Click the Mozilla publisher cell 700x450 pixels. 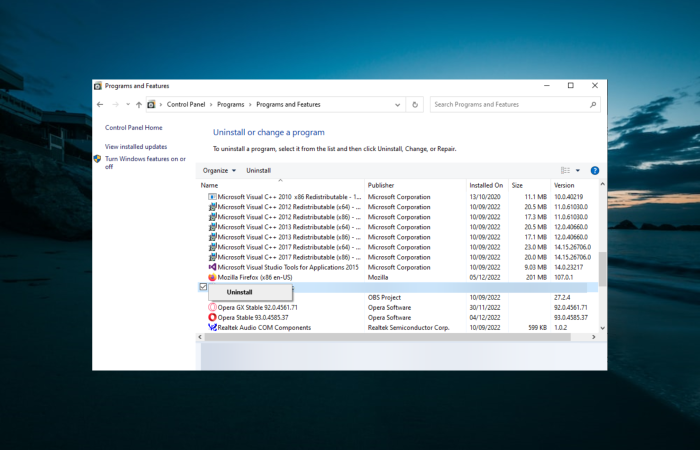click(378, 277)
